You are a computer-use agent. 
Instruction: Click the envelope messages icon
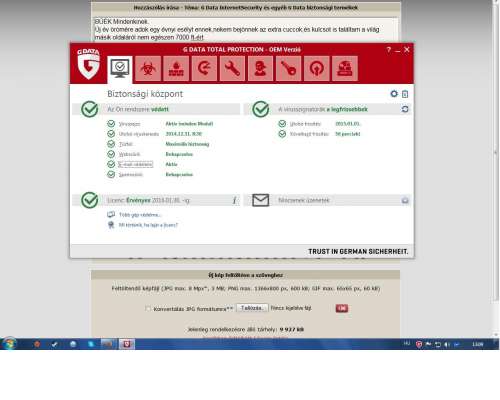tap(260, 200)
